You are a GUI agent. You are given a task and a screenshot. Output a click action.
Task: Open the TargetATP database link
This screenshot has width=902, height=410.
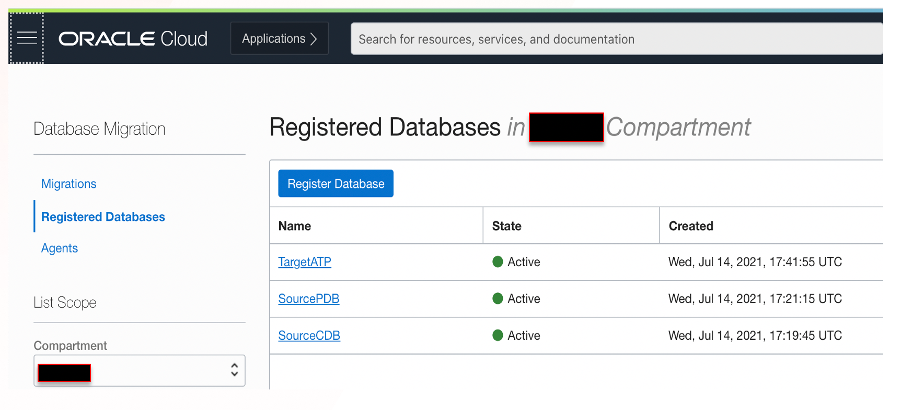pos(305,262)
